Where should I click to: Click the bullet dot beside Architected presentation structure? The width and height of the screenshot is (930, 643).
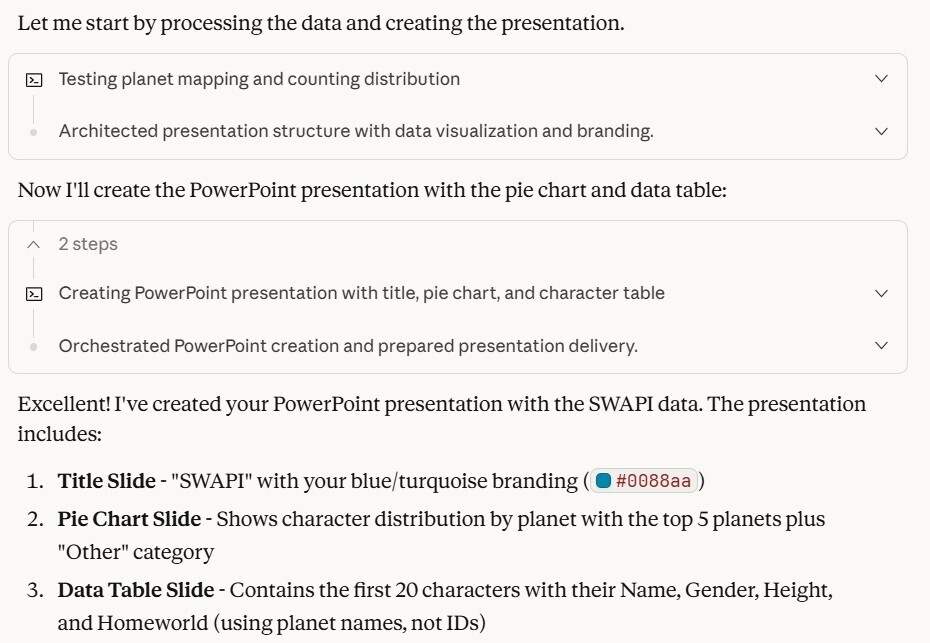pyautogui.click(x=33, y=131)
